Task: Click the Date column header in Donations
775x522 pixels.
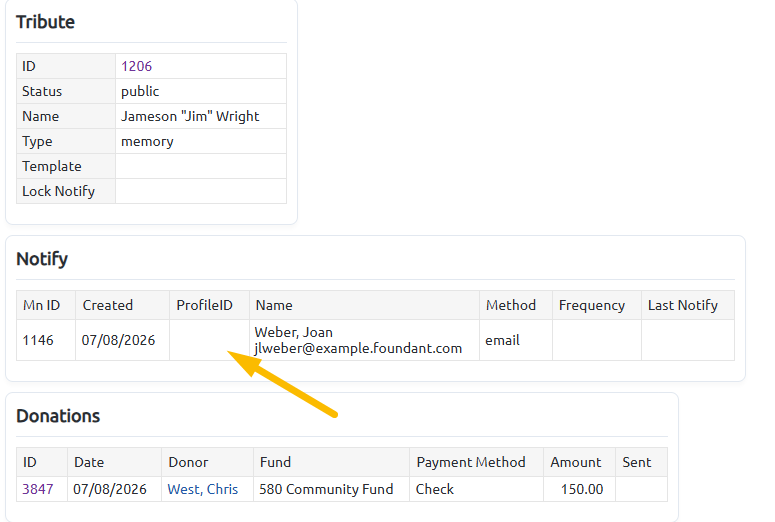Action: [114, 462]
